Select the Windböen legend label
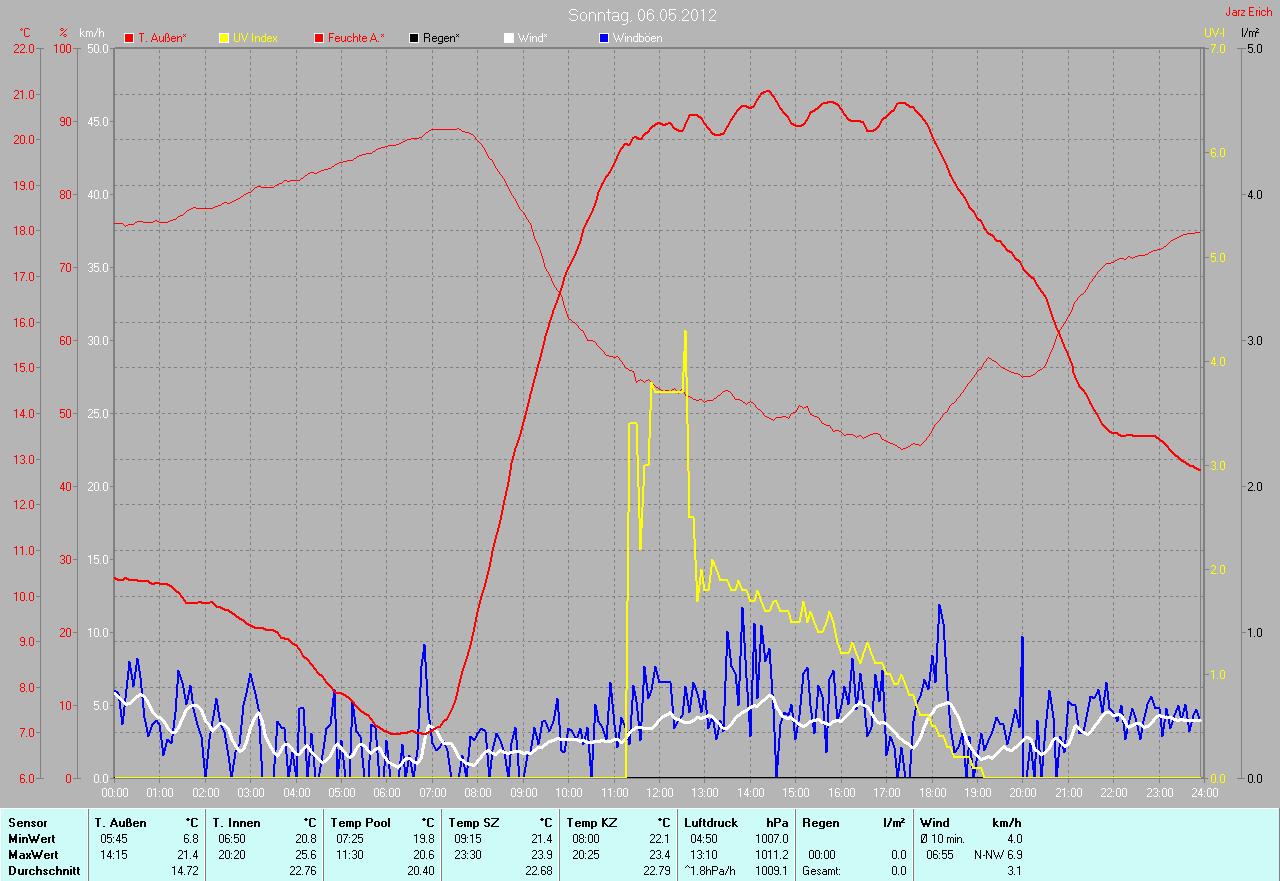The width and height of the screenshot is (1280, 881). 637,38
